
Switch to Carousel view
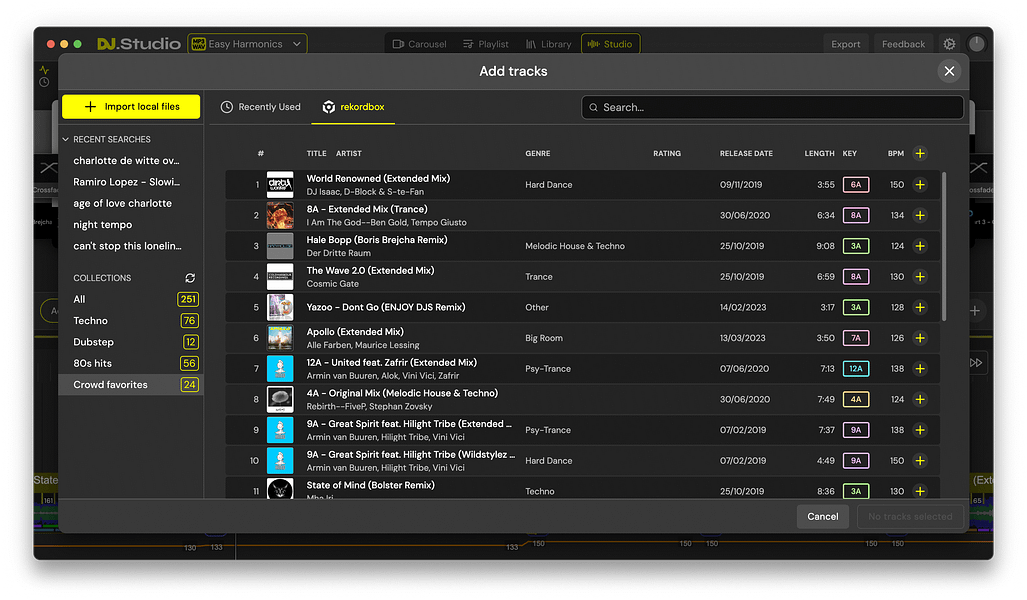click(419, 44)
